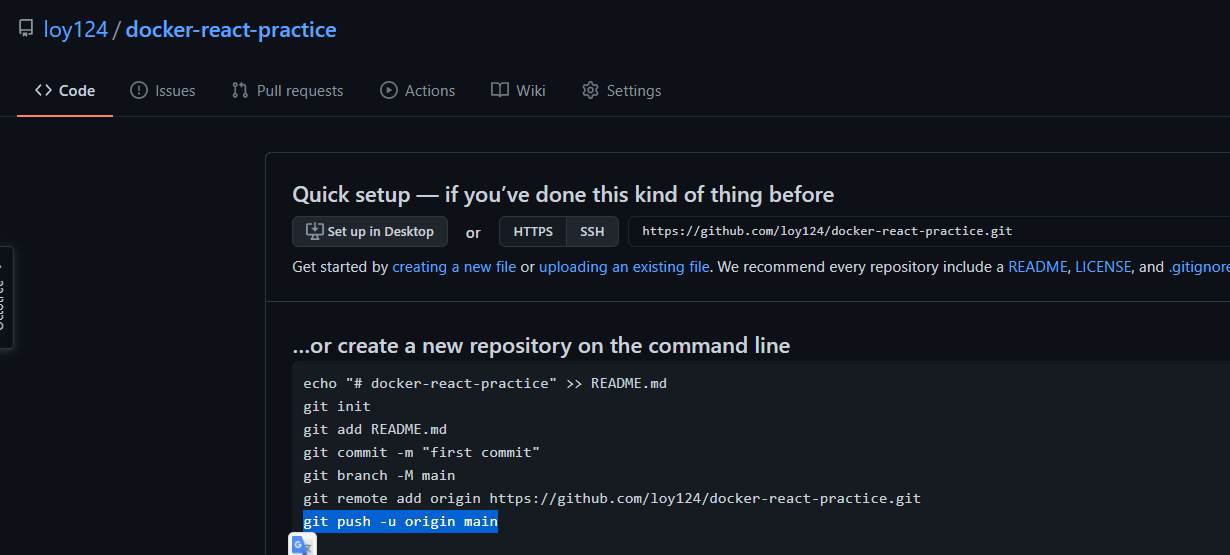Open the README recommendation link
The height and width of the screenshot is (555, 1230).
click(1039, 267)
